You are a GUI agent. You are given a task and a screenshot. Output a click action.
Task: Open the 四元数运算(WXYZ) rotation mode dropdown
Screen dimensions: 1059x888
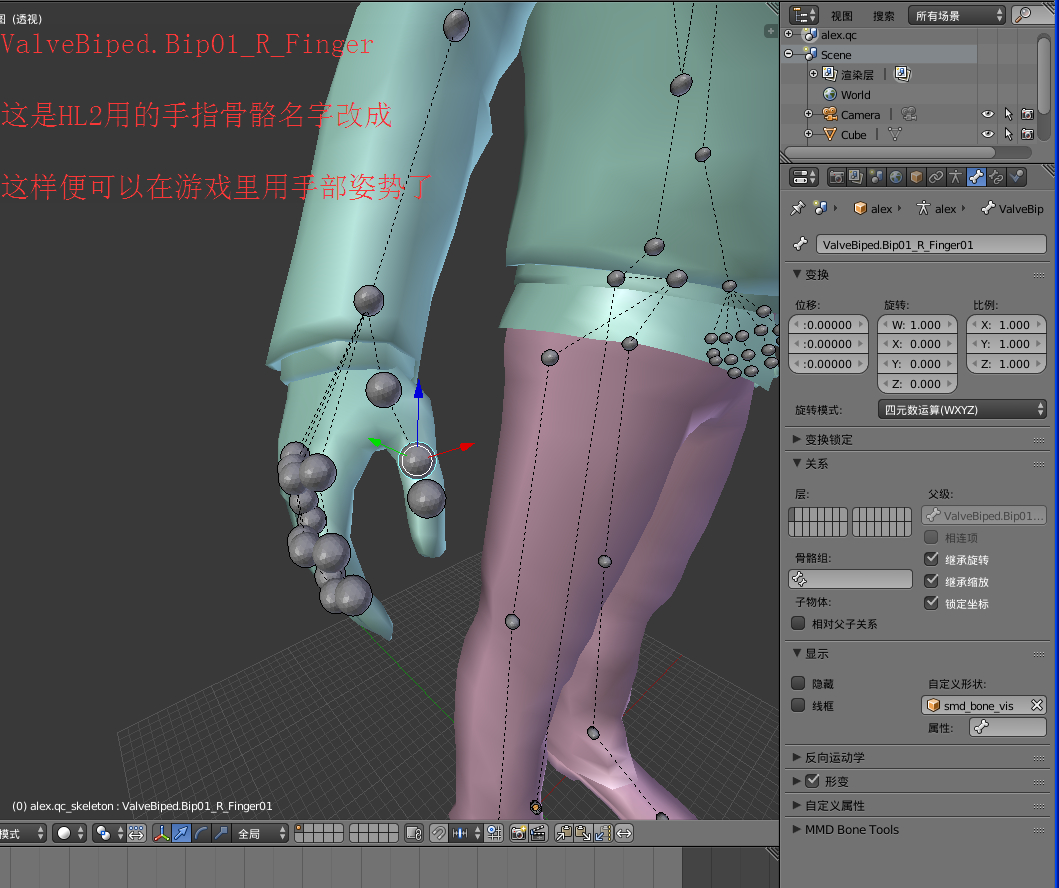[962, 409]
